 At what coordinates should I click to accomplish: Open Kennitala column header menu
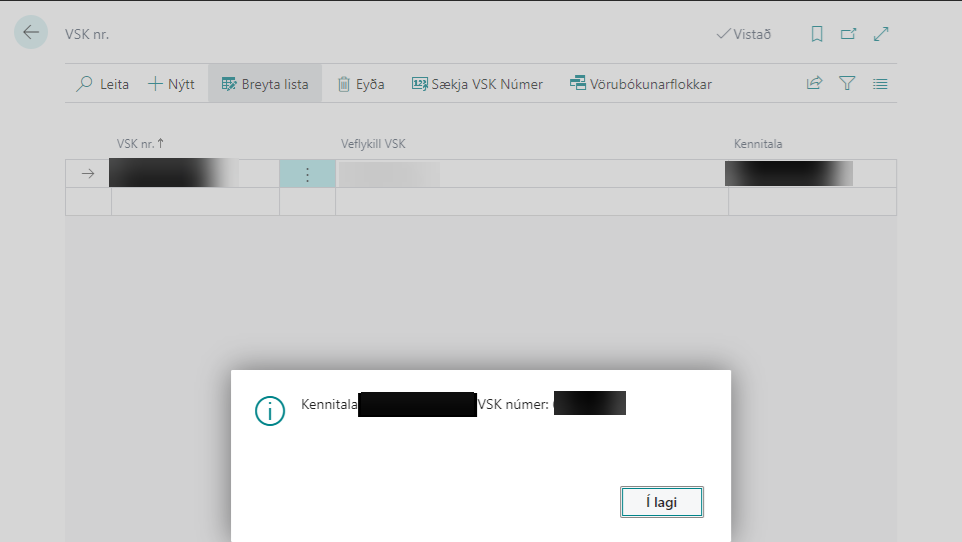[757, 144]
